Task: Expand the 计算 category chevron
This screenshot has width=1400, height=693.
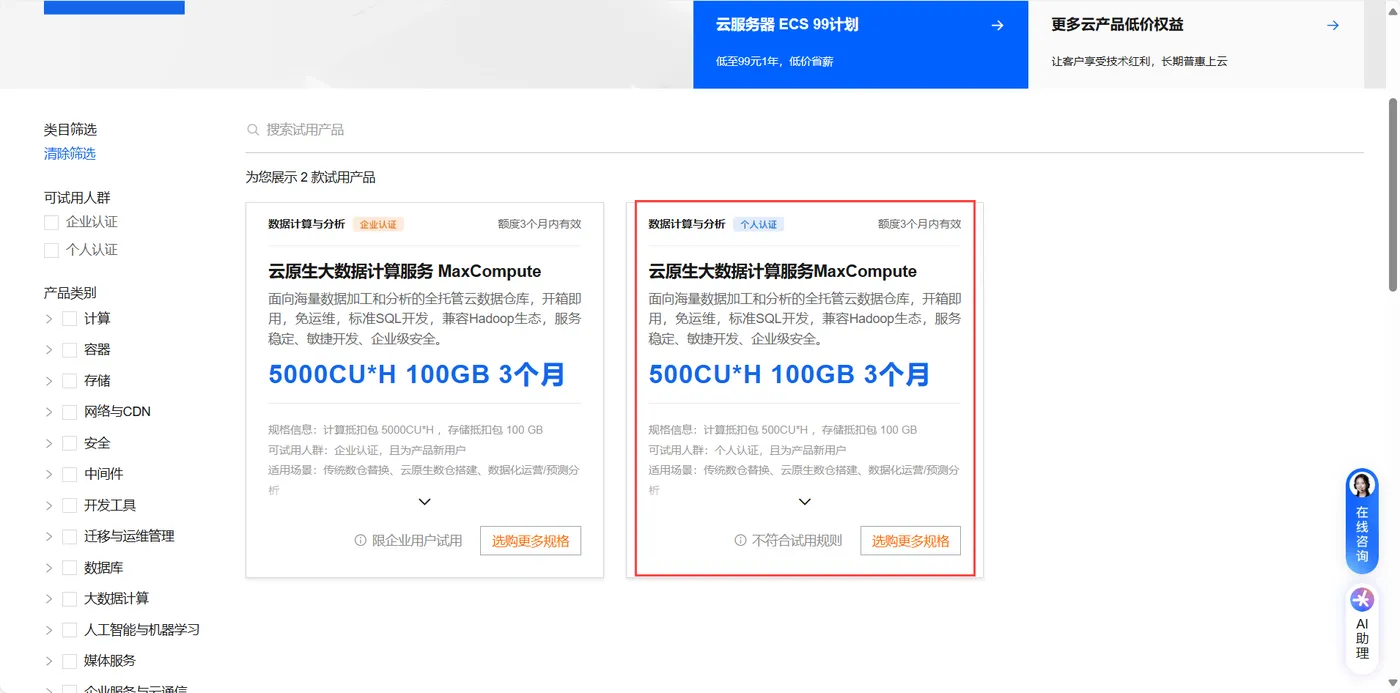Action: point(49,319)
